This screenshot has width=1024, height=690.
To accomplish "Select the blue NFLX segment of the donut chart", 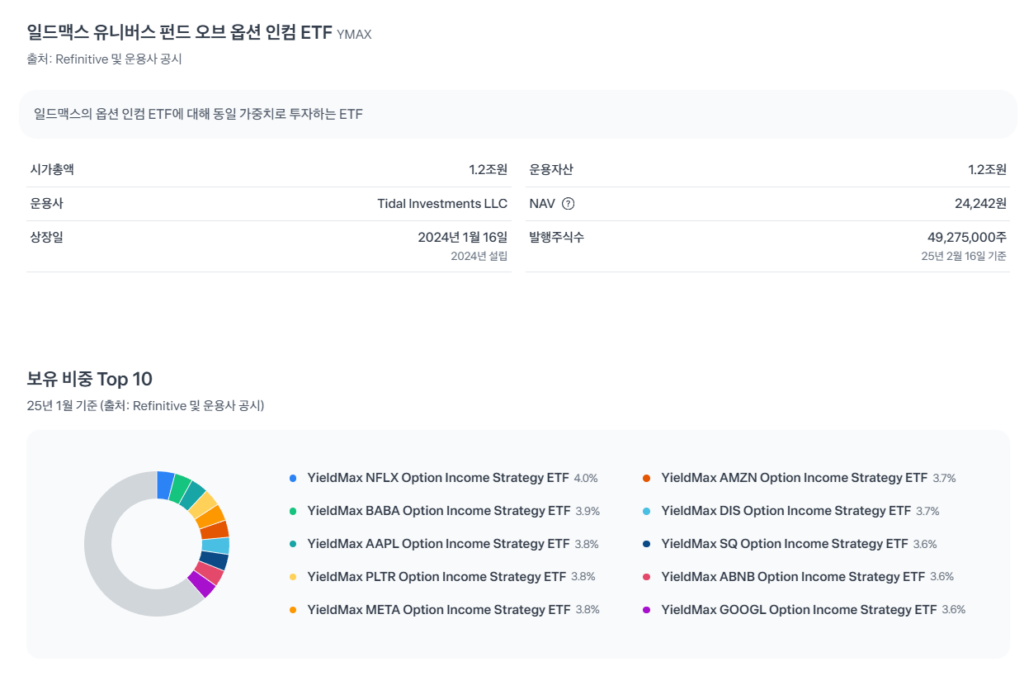I will (x=165, y=485).
